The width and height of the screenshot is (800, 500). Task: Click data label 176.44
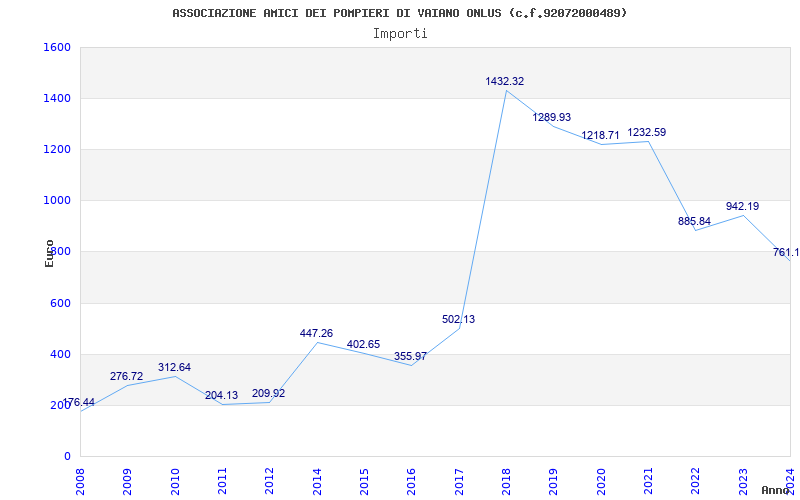(79, 402)
